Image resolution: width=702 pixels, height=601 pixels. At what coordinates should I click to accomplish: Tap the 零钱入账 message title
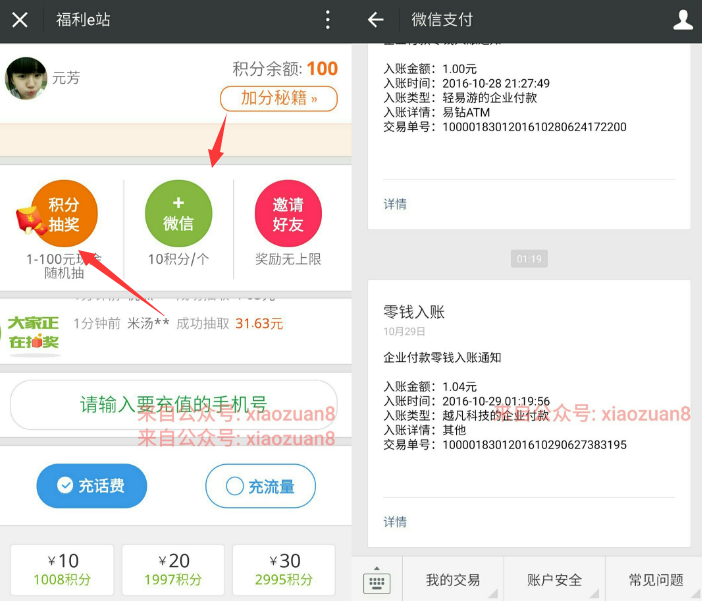(414, 312)
